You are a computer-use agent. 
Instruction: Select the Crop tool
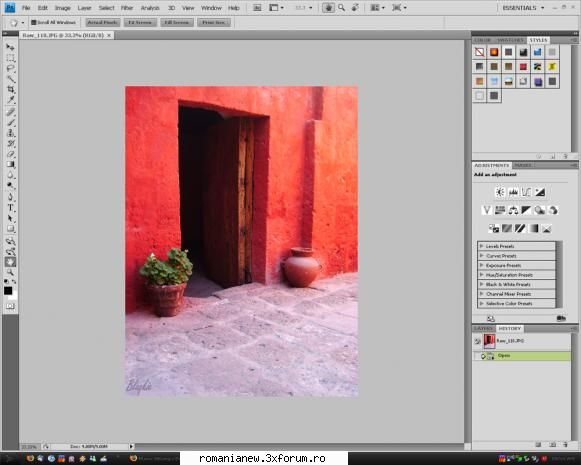[10, 89]
